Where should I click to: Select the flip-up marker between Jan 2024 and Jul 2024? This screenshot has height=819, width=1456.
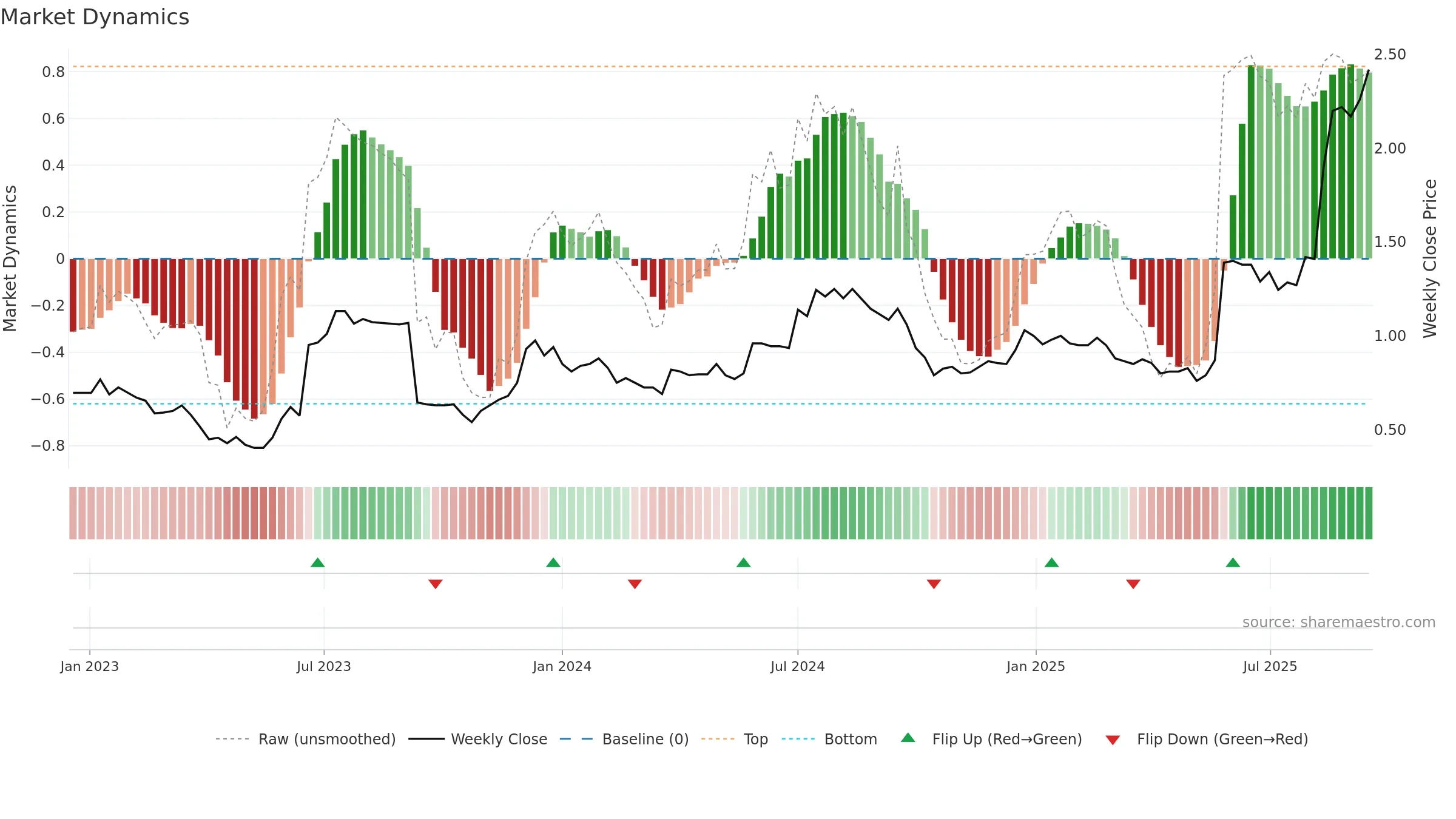744,562
